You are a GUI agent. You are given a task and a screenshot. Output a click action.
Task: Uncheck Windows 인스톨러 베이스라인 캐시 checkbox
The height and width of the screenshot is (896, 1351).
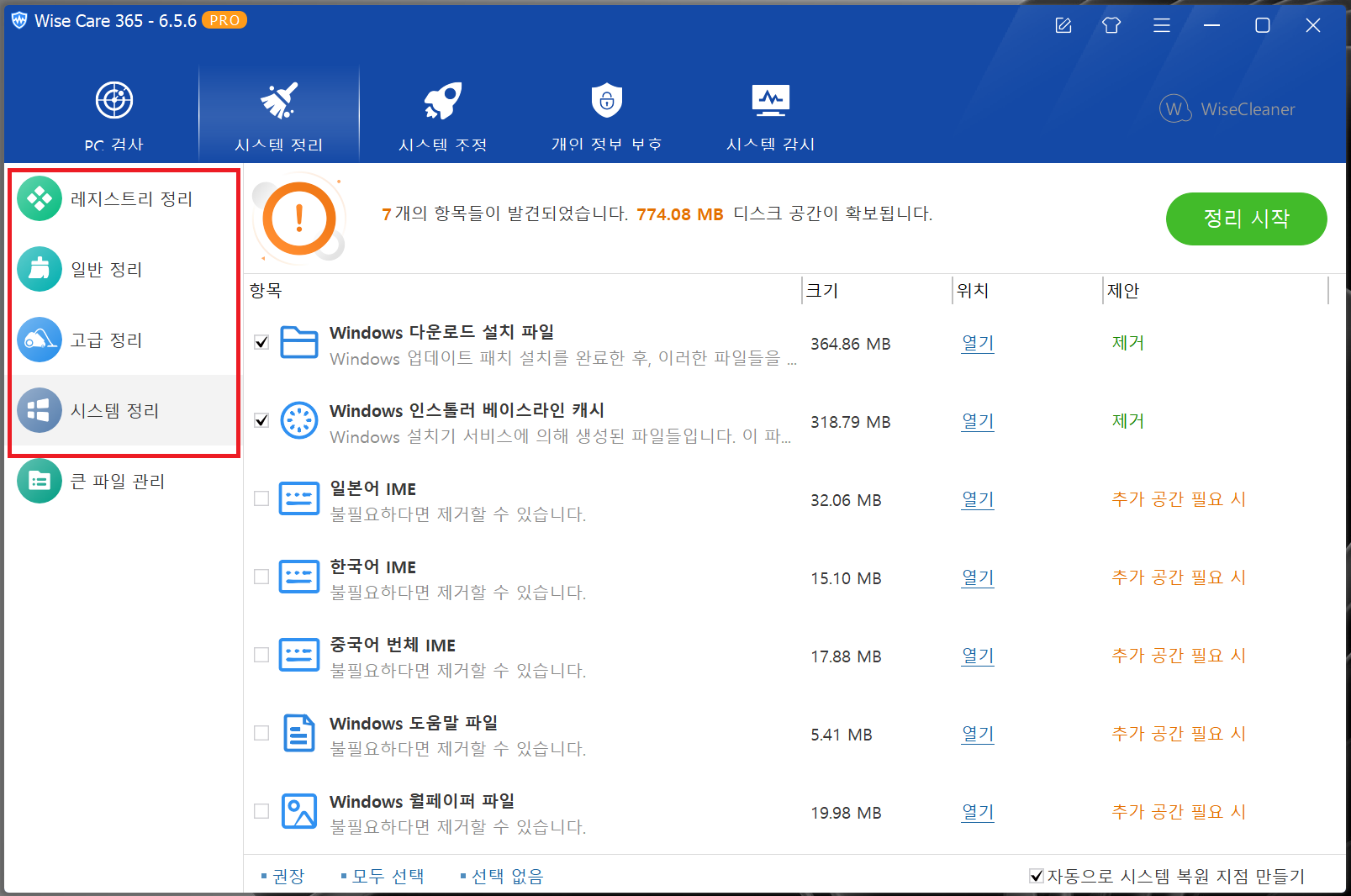pos(261,420)
